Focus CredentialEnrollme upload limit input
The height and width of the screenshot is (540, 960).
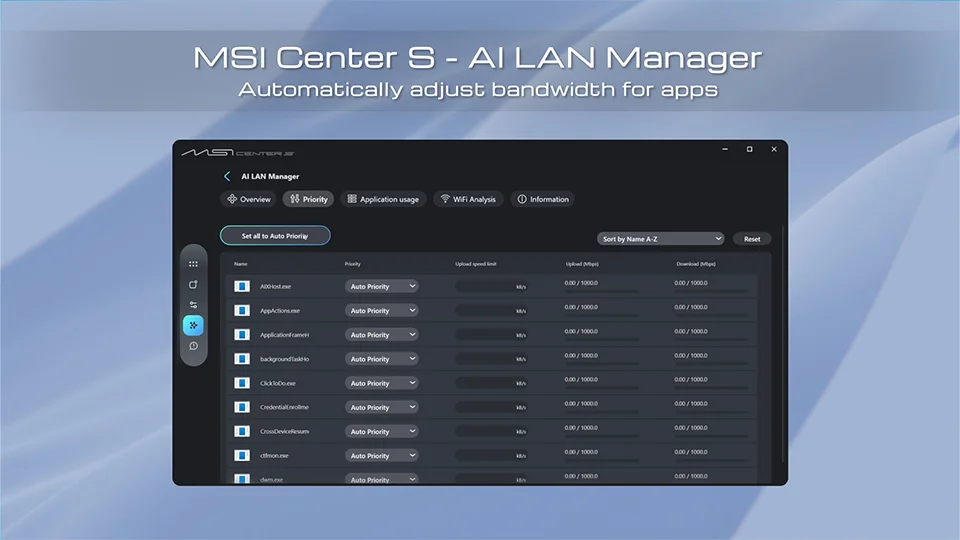492,407
